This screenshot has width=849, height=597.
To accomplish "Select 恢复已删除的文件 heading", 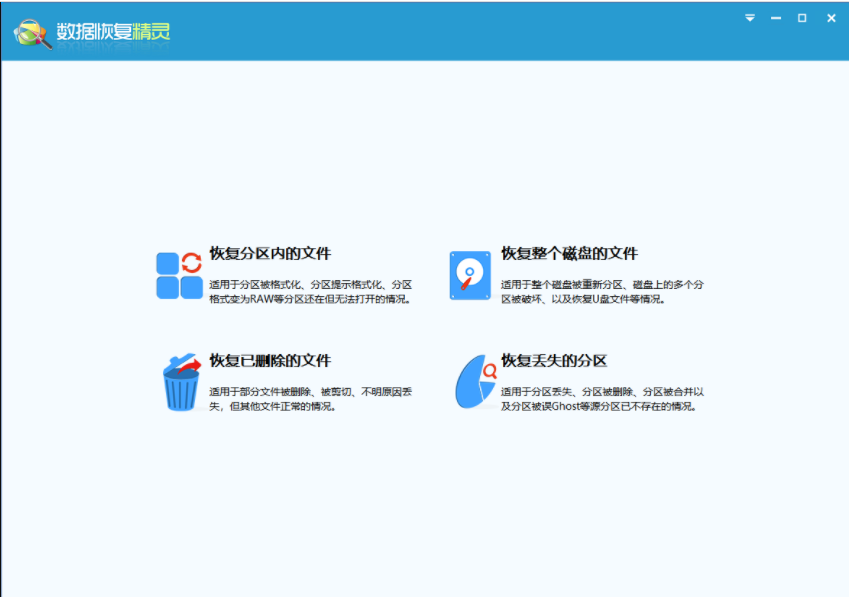I will coord(270,360).
